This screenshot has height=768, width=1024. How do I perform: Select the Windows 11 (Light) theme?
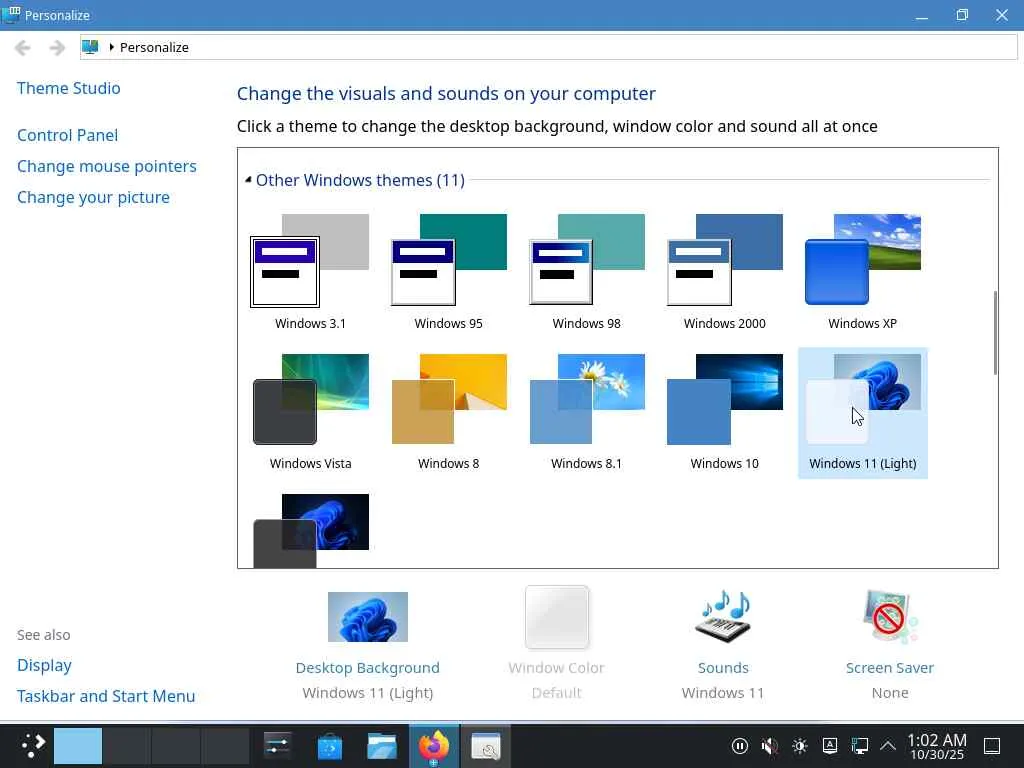coord(863,413)
